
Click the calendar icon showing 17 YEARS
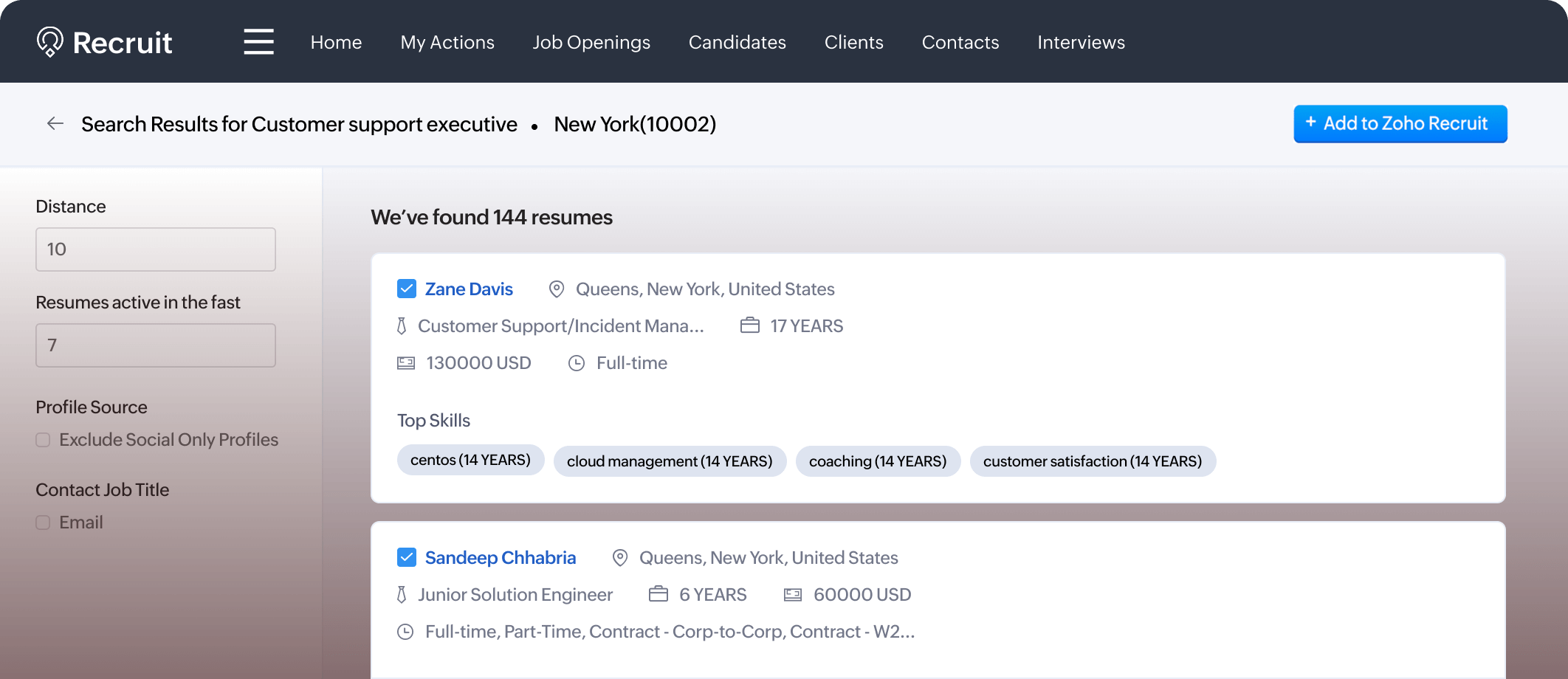(749, 325)
